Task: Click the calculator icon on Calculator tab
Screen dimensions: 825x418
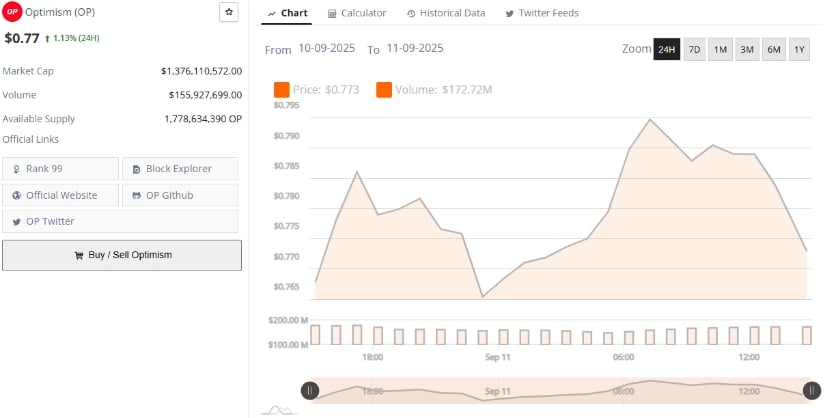Action: tap(331, 14)
